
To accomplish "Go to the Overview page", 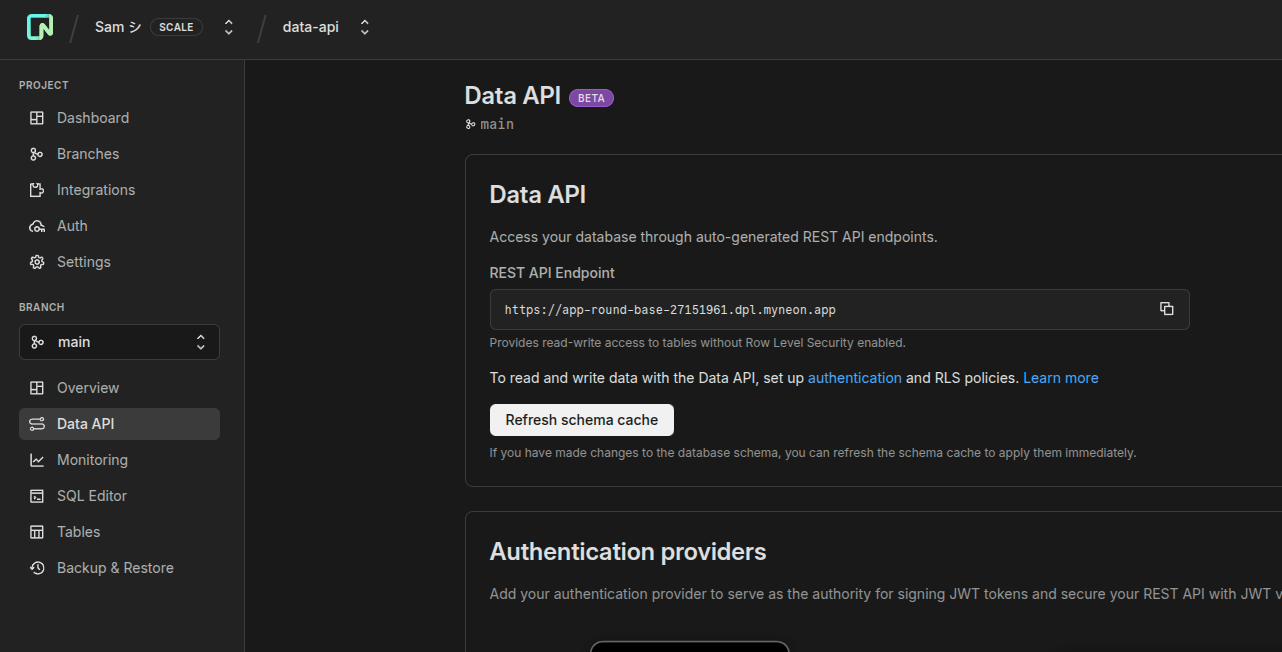I will point(87,388).
